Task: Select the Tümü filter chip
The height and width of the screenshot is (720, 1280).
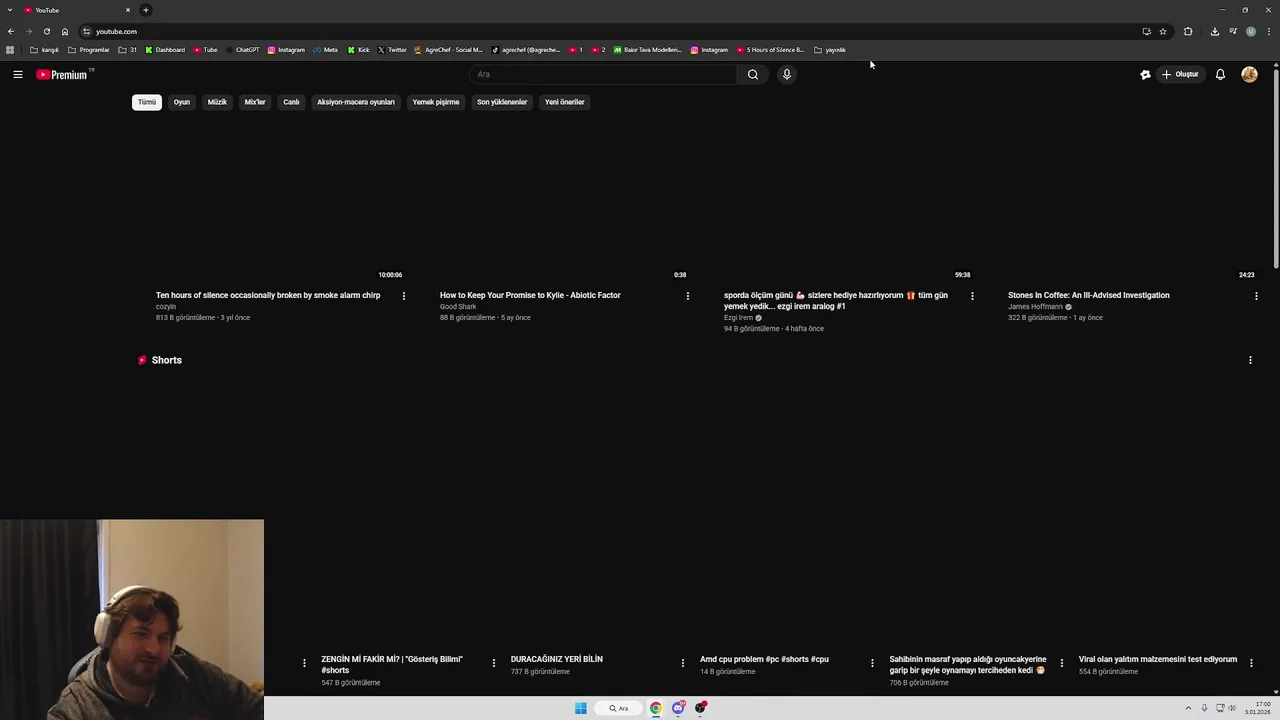Action: [x=147, y=102]
